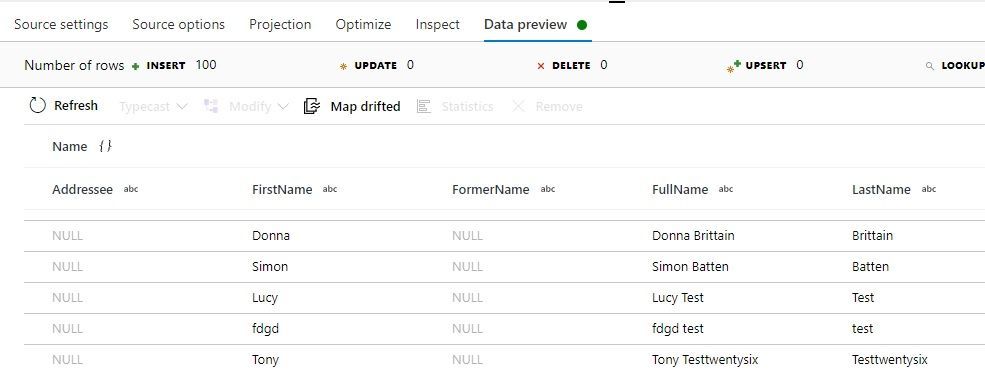The width and height of the screenshot is (985, 370).
Task: Click the red Delete cross icon
Action: pos(541,66)
